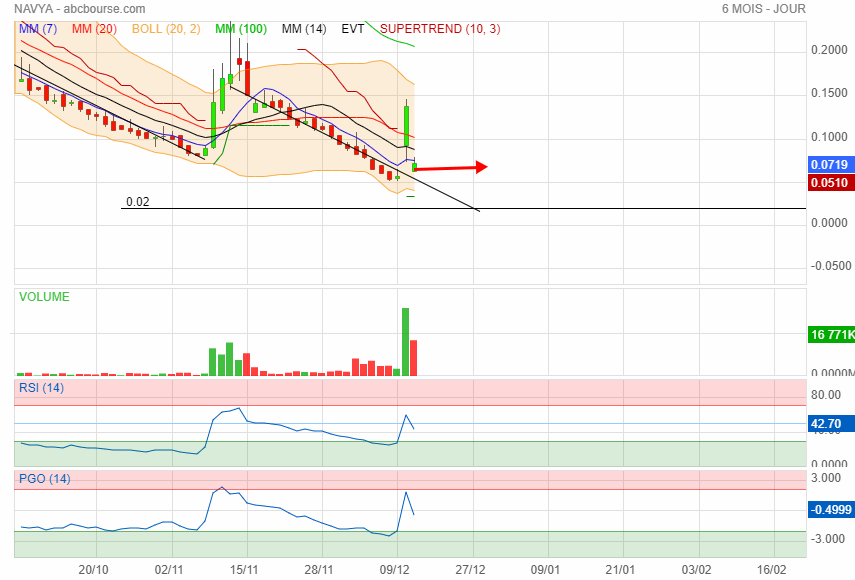The height and width of the screenshot is (580, 855).
Task: Select the MM (7) indicator legend
Action: point(38,29)
